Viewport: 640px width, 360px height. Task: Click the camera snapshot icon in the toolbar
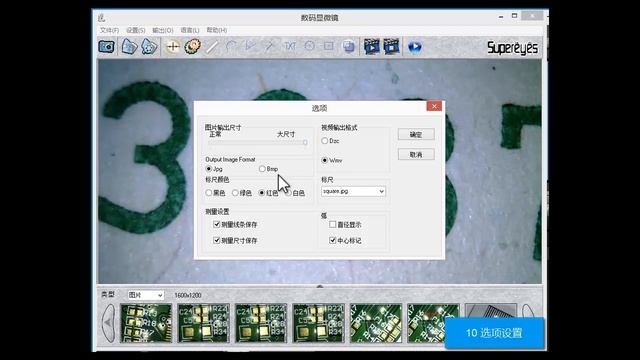(107, 47)
